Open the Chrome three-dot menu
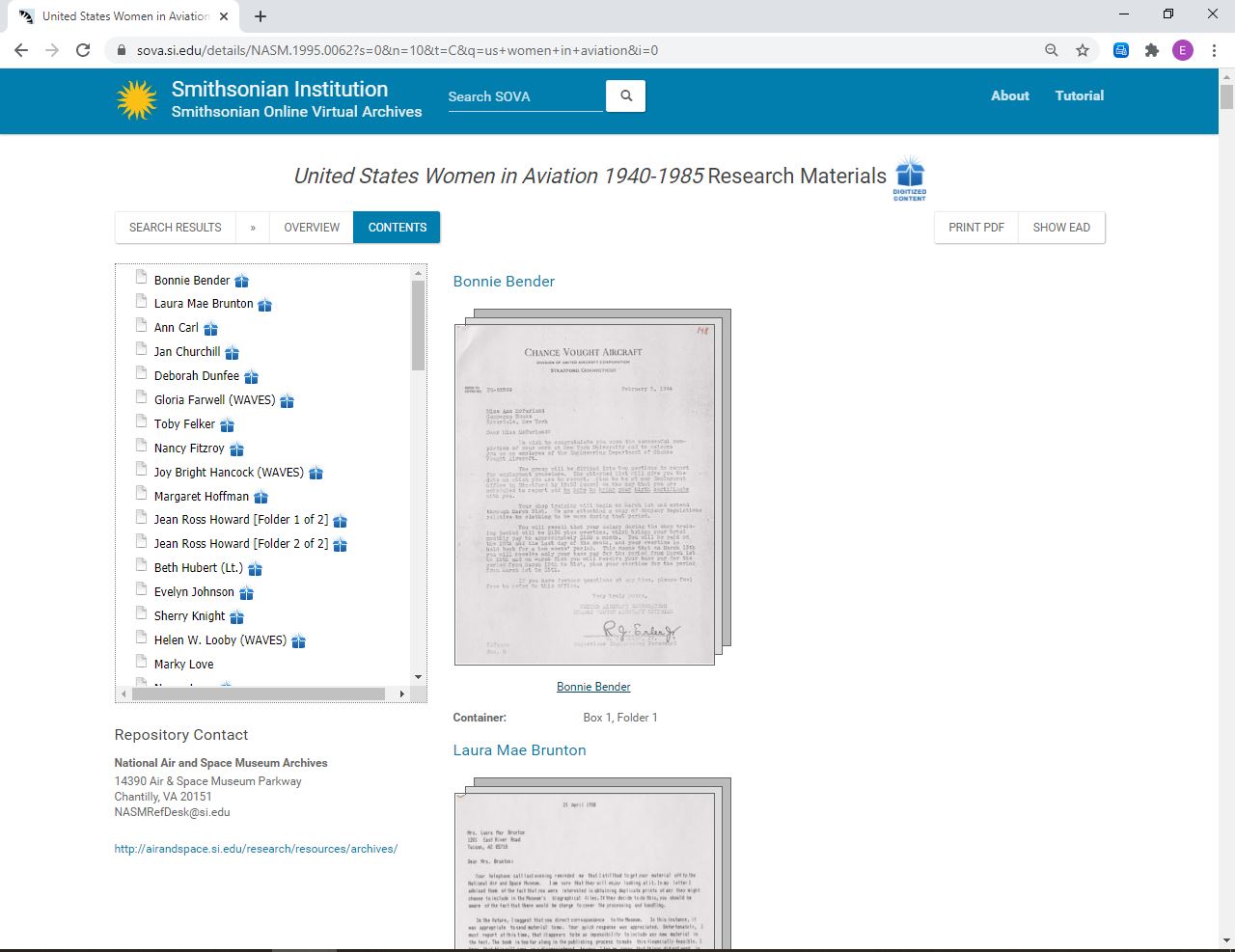The width and height of the screenshot is (1235, 952). (1214, 50)
